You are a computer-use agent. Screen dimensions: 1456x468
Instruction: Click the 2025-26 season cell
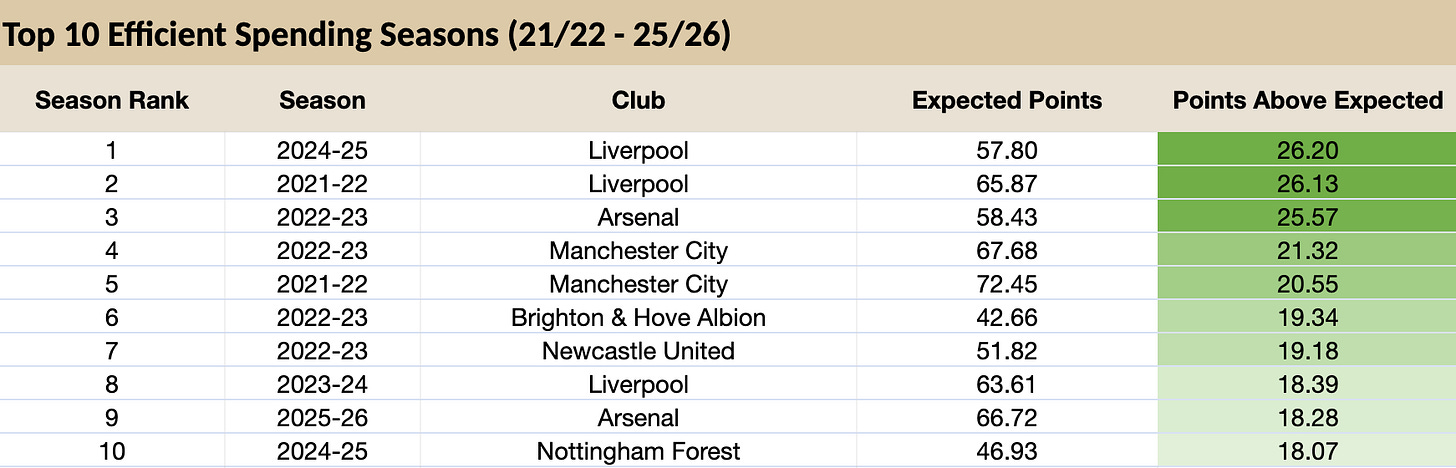coord(322,418)
